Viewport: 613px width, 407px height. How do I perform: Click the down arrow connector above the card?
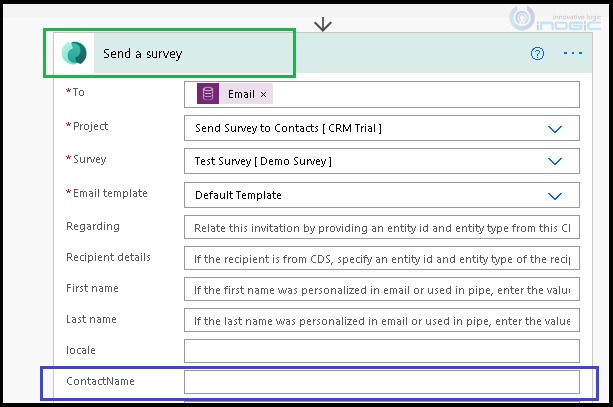click(x=322, y=23)
